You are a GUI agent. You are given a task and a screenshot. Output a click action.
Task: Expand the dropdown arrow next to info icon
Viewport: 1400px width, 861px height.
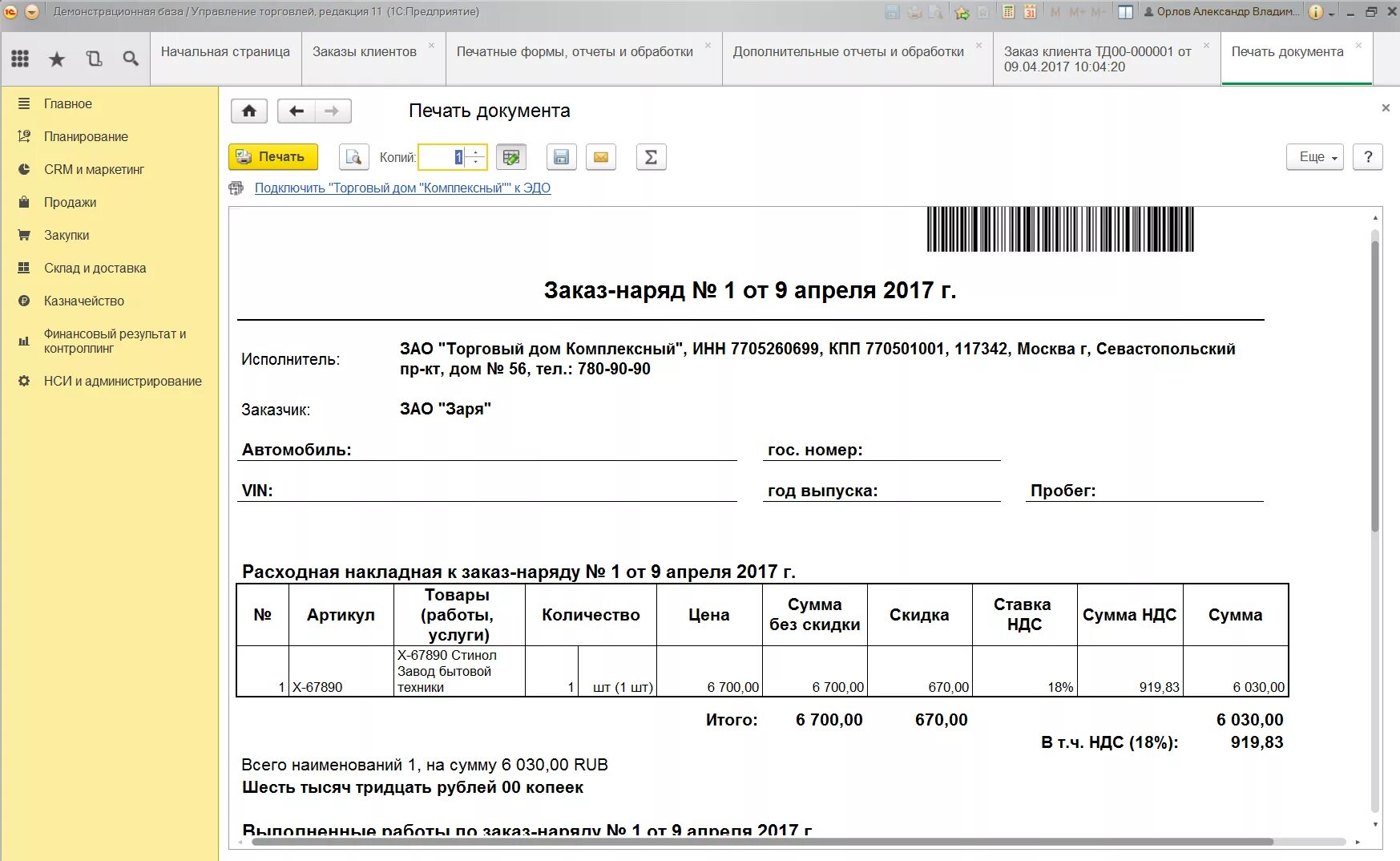pos(1332,13)
